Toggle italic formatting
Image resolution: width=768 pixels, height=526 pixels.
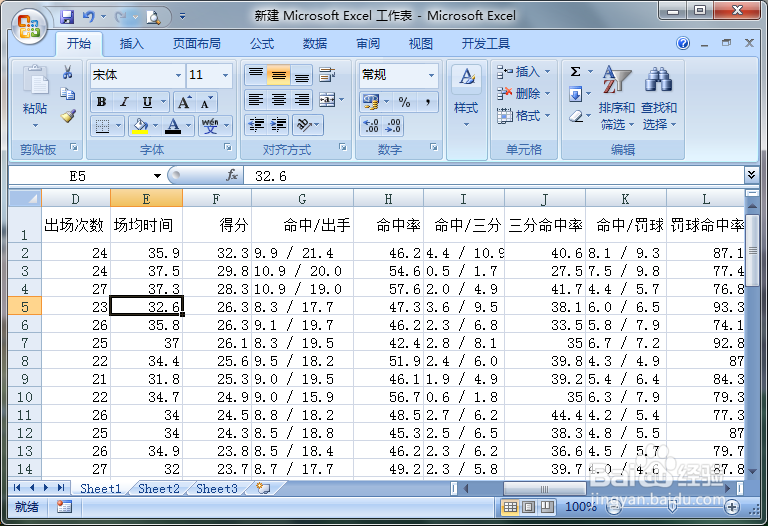tap(124, 102)
